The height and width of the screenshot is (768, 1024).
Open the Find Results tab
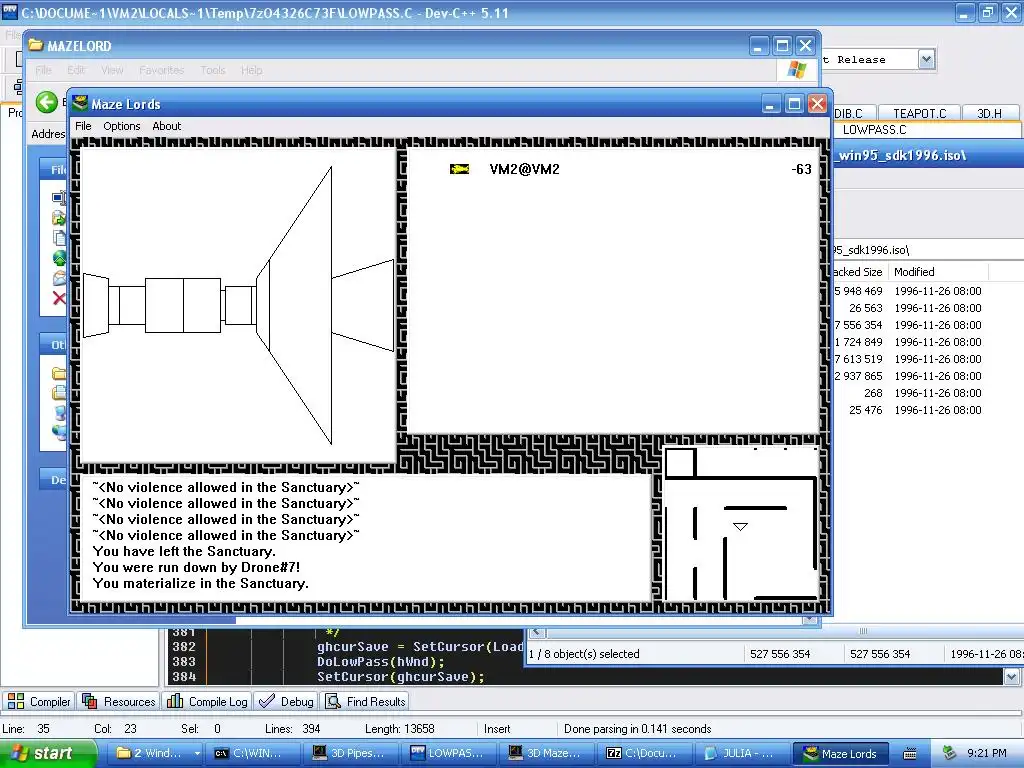(366, 701)
